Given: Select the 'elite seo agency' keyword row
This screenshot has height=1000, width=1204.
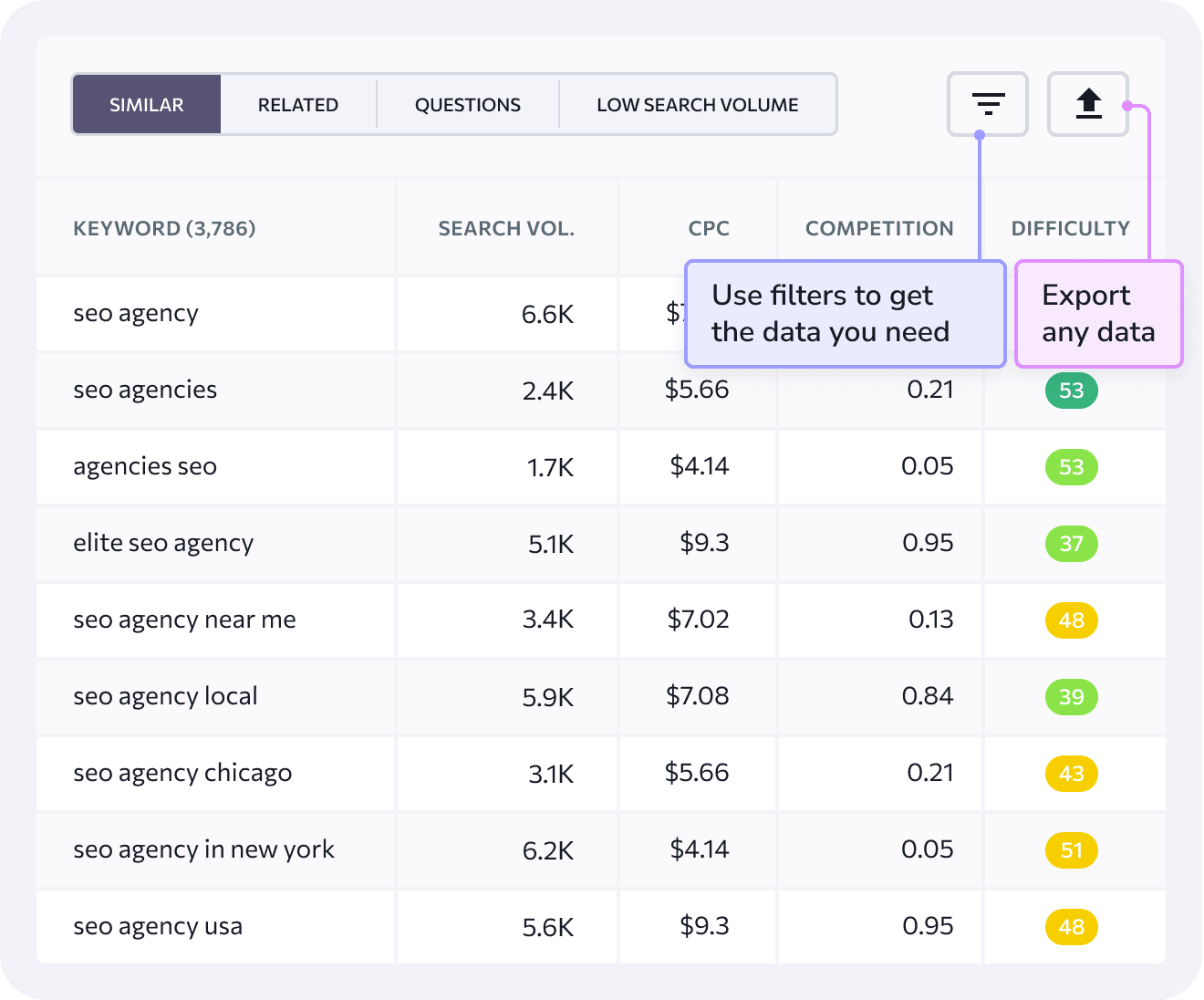Looking at the screenshot, I should coord(163,543).
